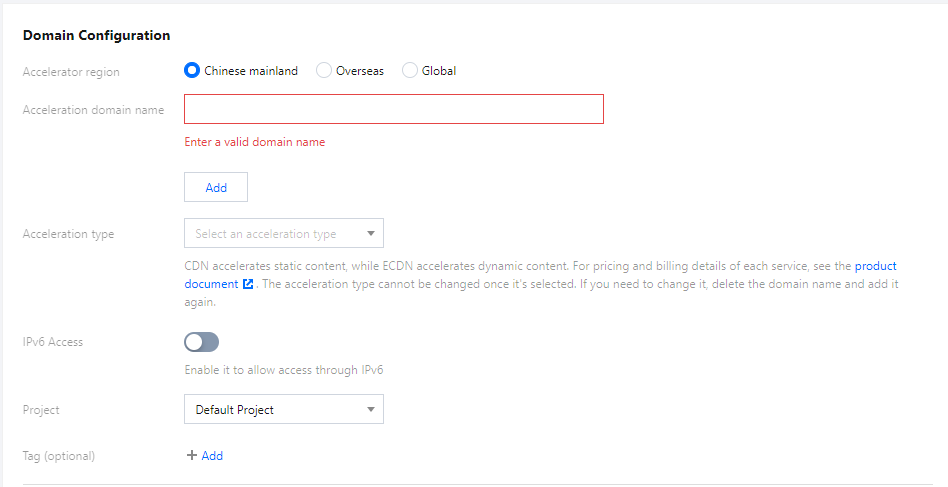The width and height of the screenshot is (948, 487).
Task: Click the Tag (optional) label
Action: tap(58, 456)
